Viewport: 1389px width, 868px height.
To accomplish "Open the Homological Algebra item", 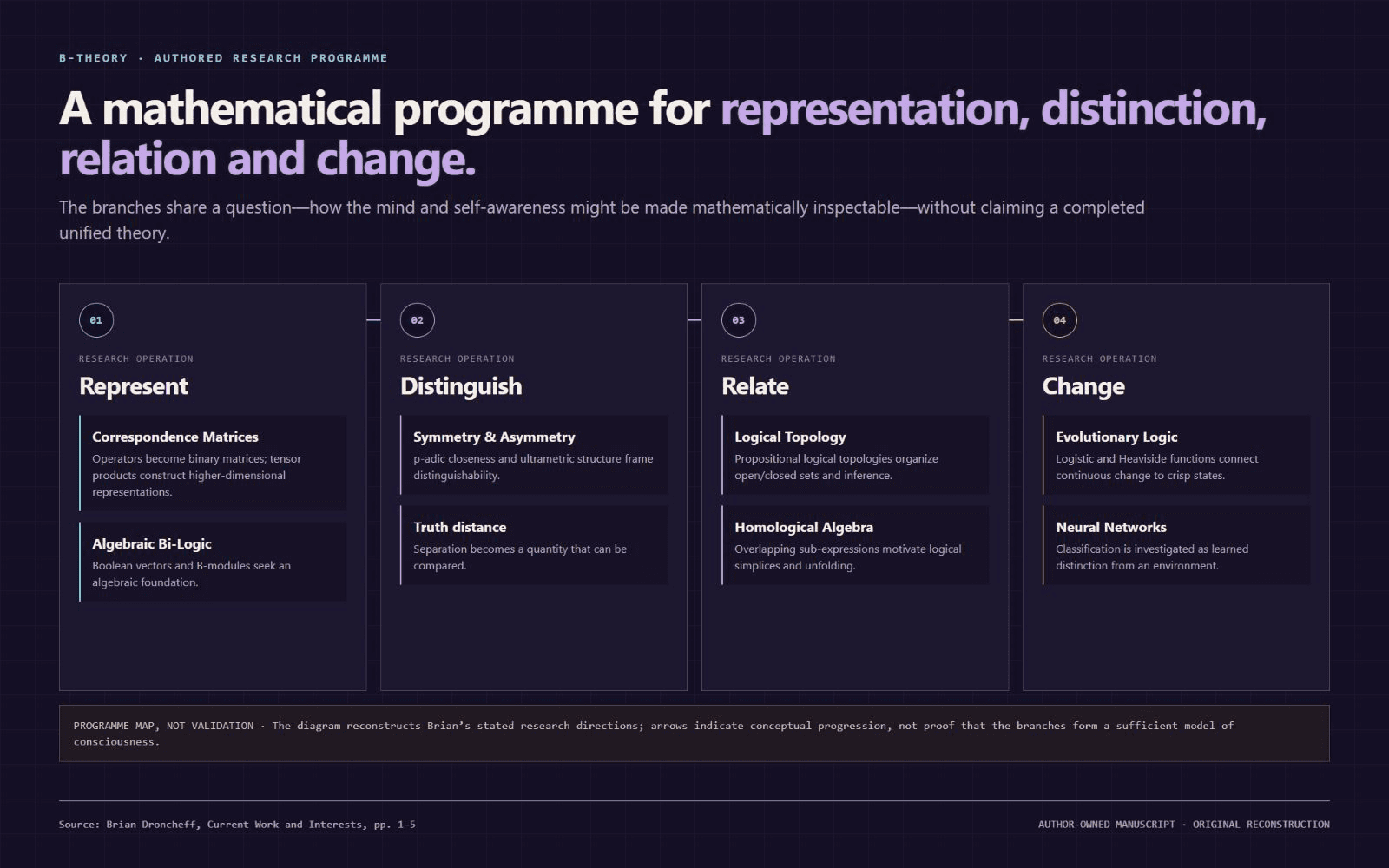I will 855,545.
